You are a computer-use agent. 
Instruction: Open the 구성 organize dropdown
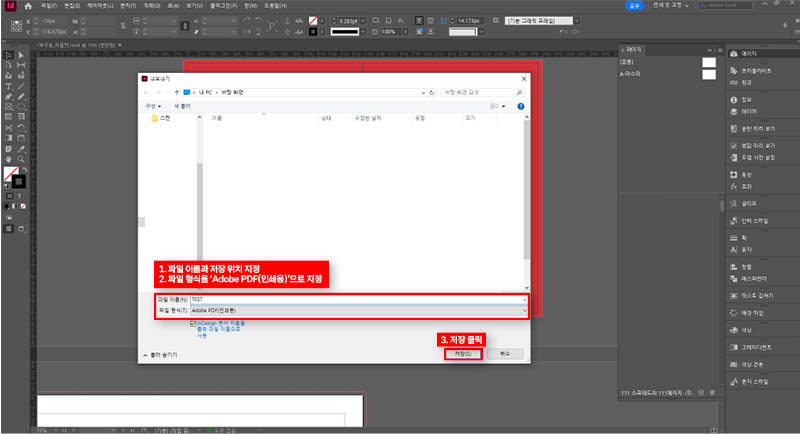tap(153, 106)
